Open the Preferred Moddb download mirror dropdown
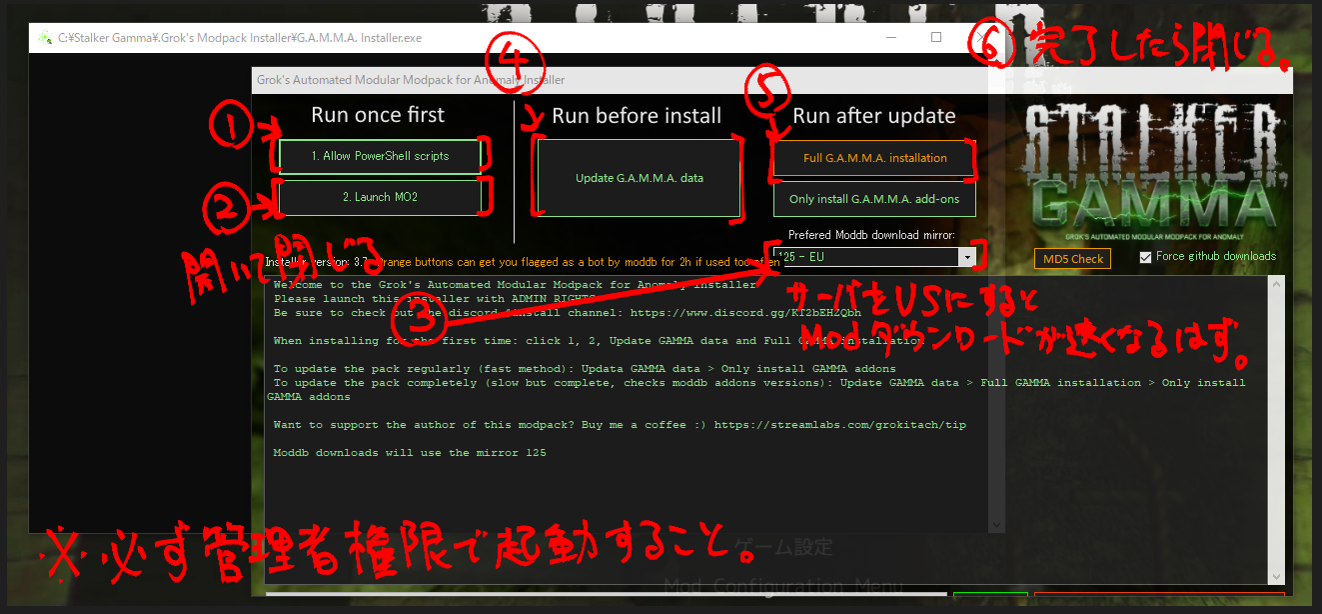Screen dimensions: 1322x614 tap(966, 258)
